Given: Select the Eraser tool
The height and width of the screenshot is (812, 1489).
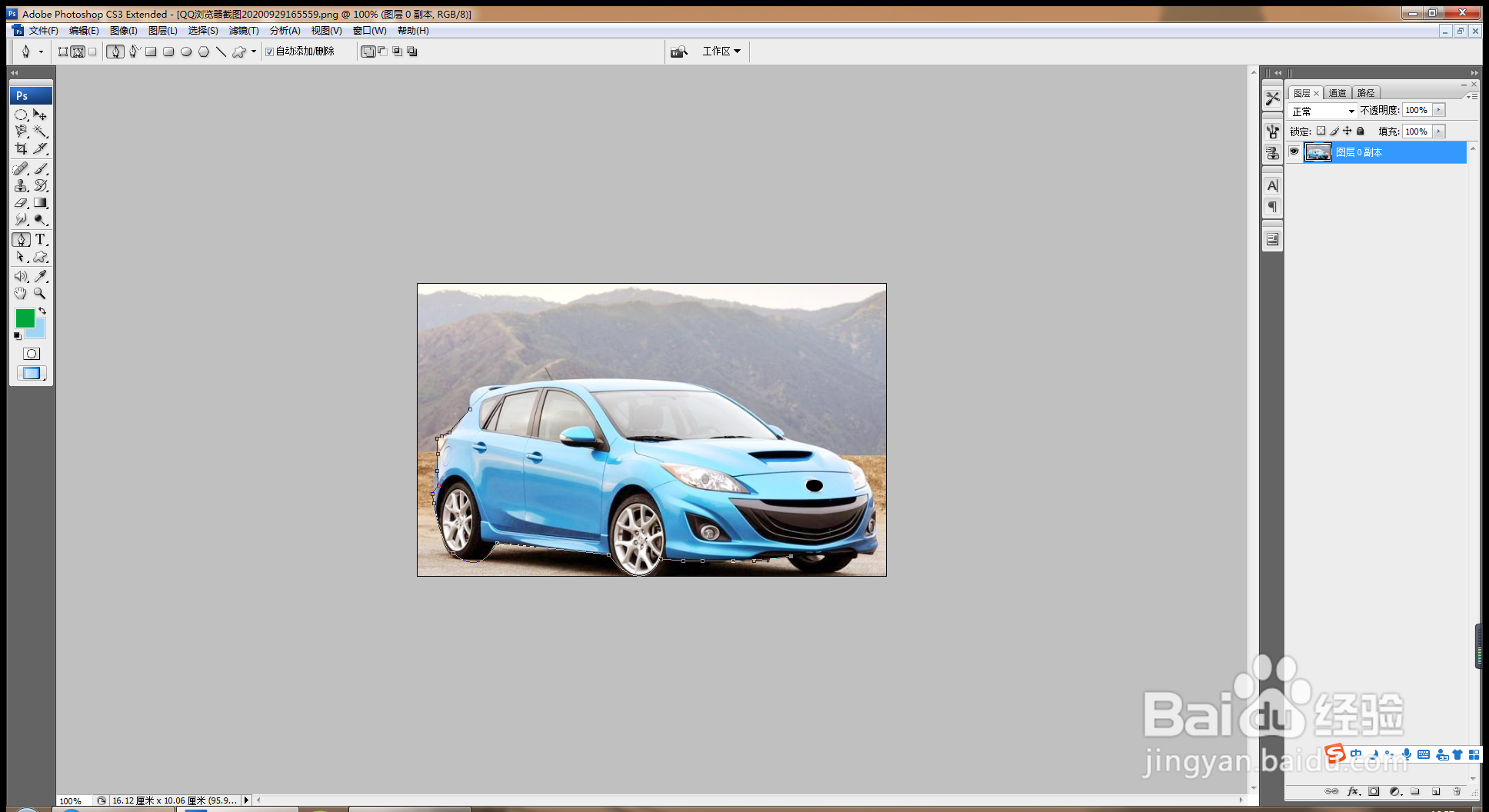Looking at the screenshot, I should [21, 203].
